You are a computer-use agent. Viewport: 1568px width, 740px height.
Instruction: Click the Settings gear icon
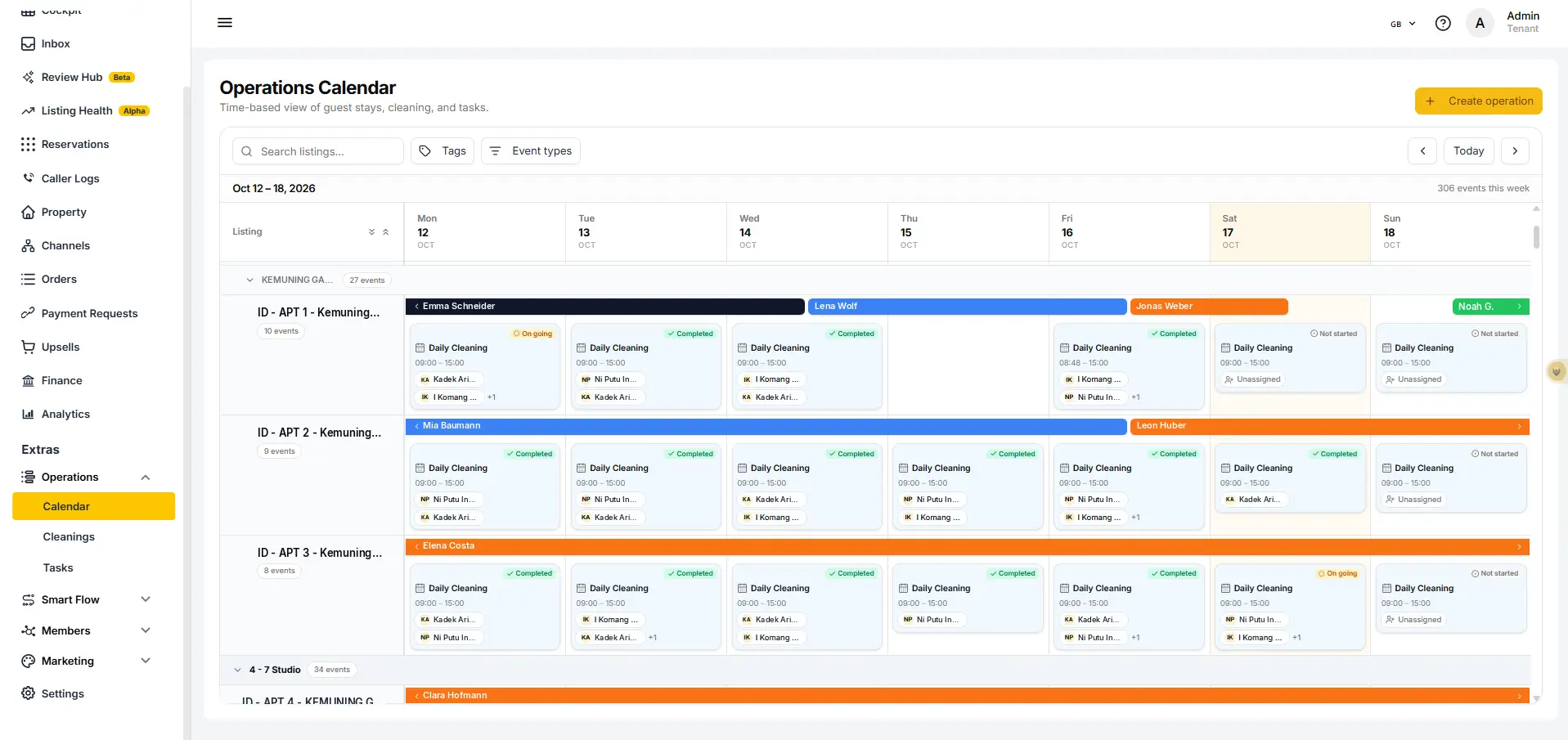coord(28,693)
